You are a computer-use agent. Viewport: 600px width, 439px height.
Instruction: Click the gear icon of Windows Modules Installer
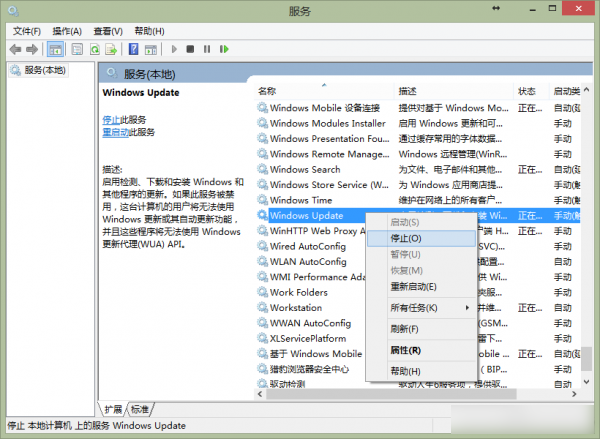click(262, 123)
